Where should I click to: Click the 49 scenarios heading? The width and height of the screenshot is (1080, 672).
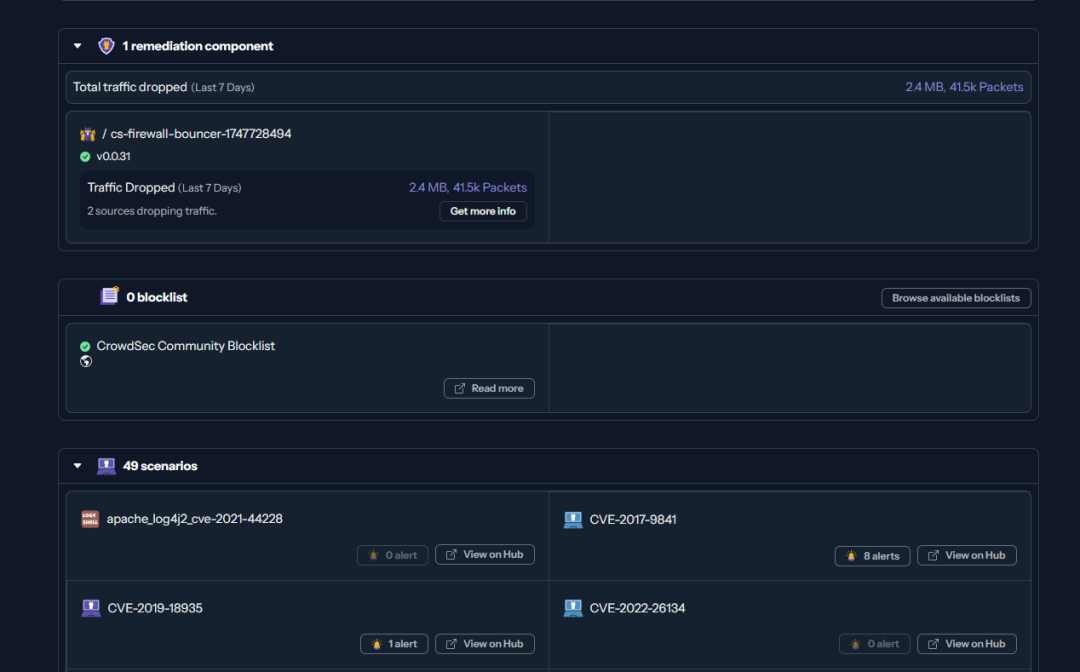160,466
